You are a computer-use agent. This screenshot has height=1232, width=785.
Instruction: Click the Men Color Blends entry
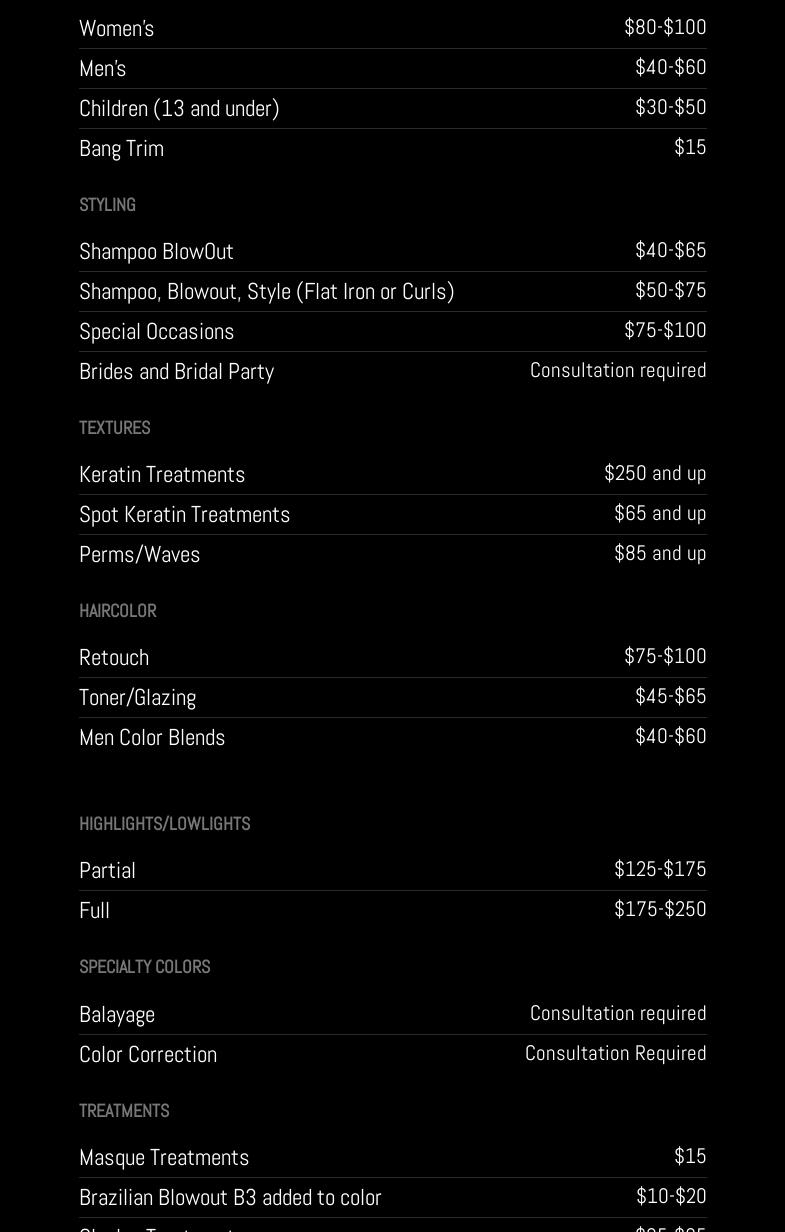click(x=152, y=737)
